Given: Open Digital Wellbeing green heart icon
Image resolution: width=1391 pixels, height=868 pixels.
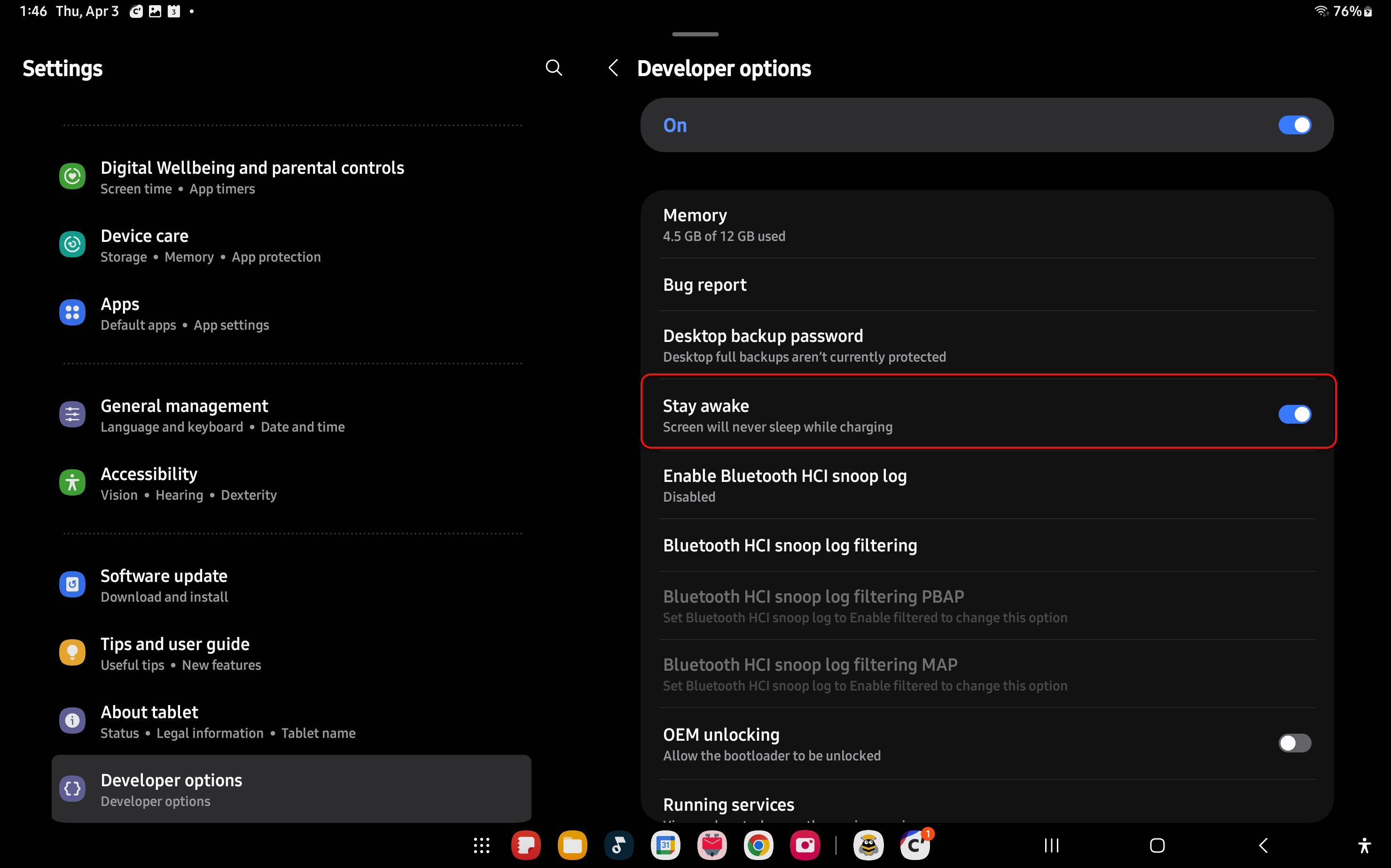Looking at the screenshot, I should tap(72, 176).
